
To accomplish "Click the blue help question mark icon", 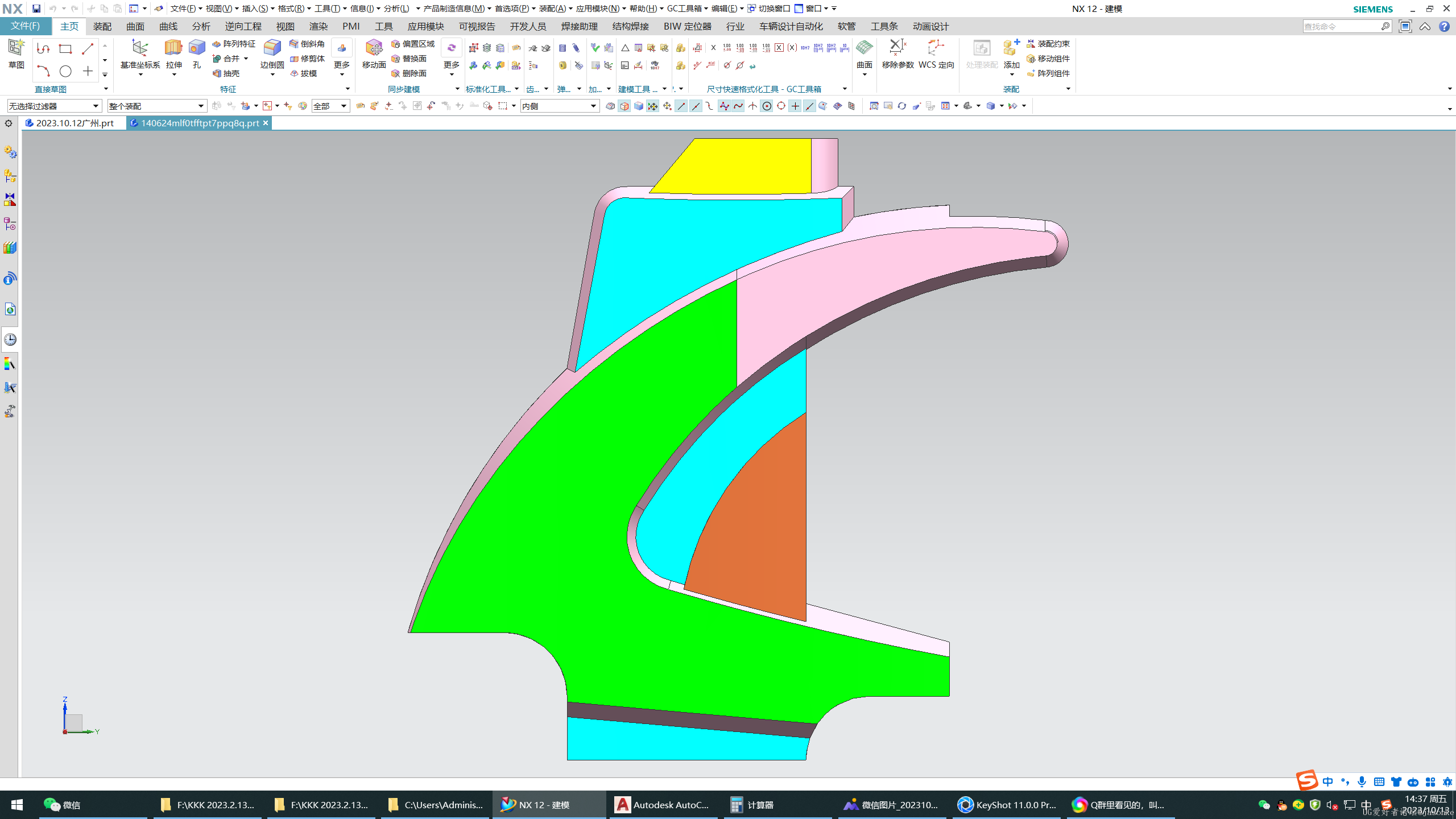I will pyautogui.click(x=1444, y=26).
